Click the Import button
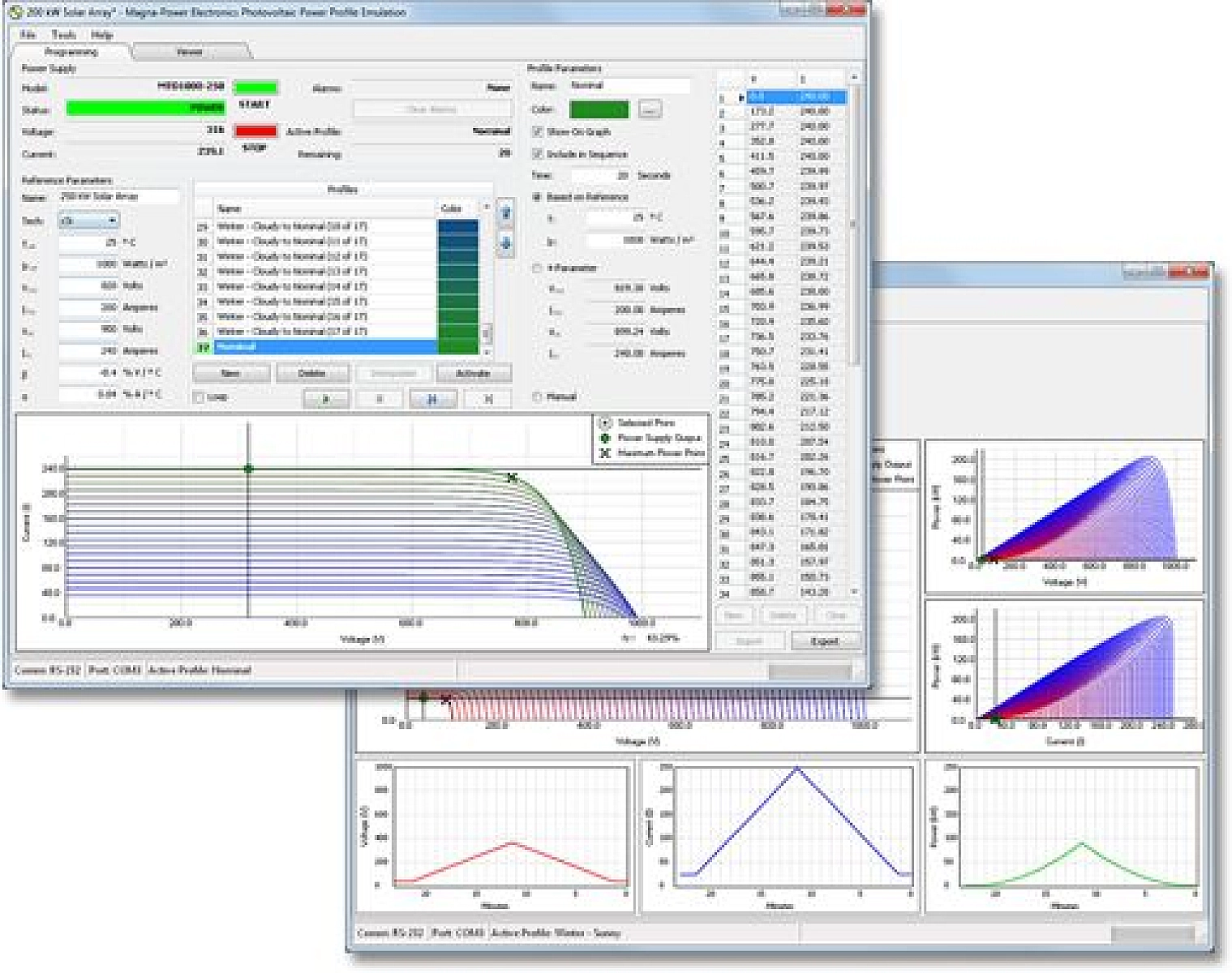Image resolution: width=1232 pixels, height=973 pixels. (x=750, y=641)
